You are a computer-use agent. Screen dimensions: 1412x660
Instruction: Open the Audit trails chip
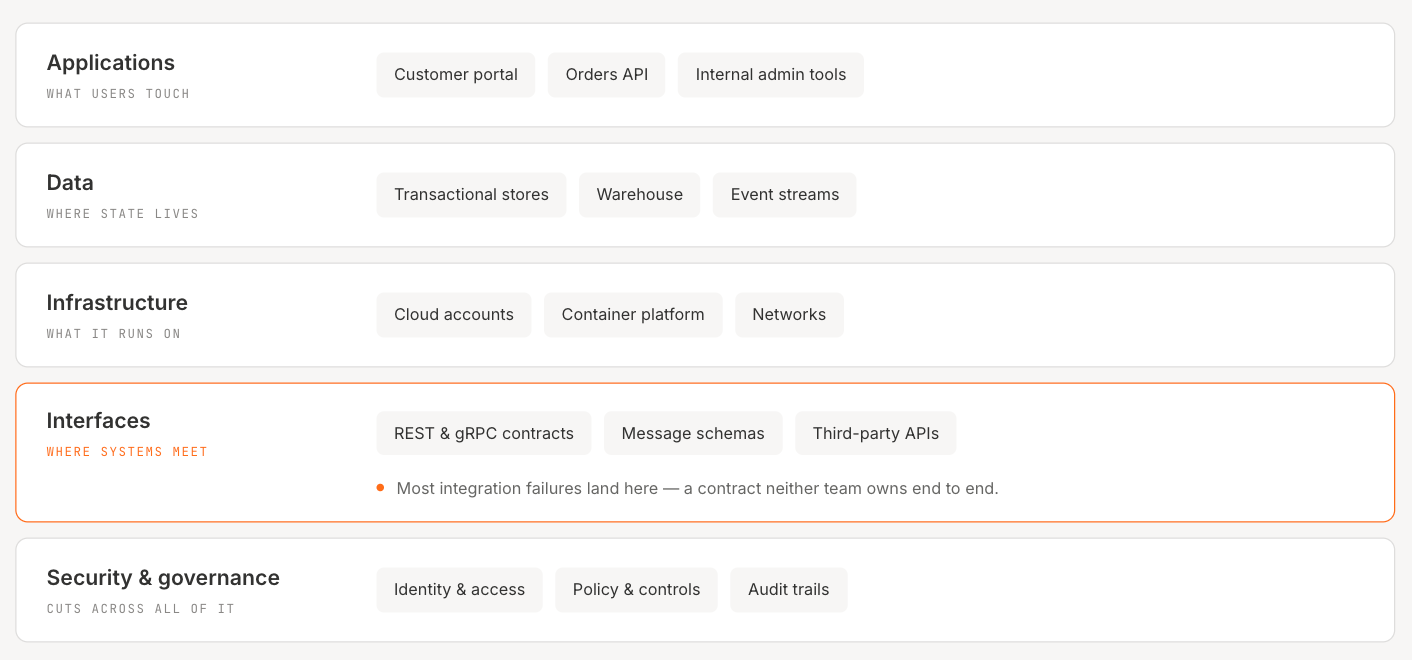click(789, 590)
